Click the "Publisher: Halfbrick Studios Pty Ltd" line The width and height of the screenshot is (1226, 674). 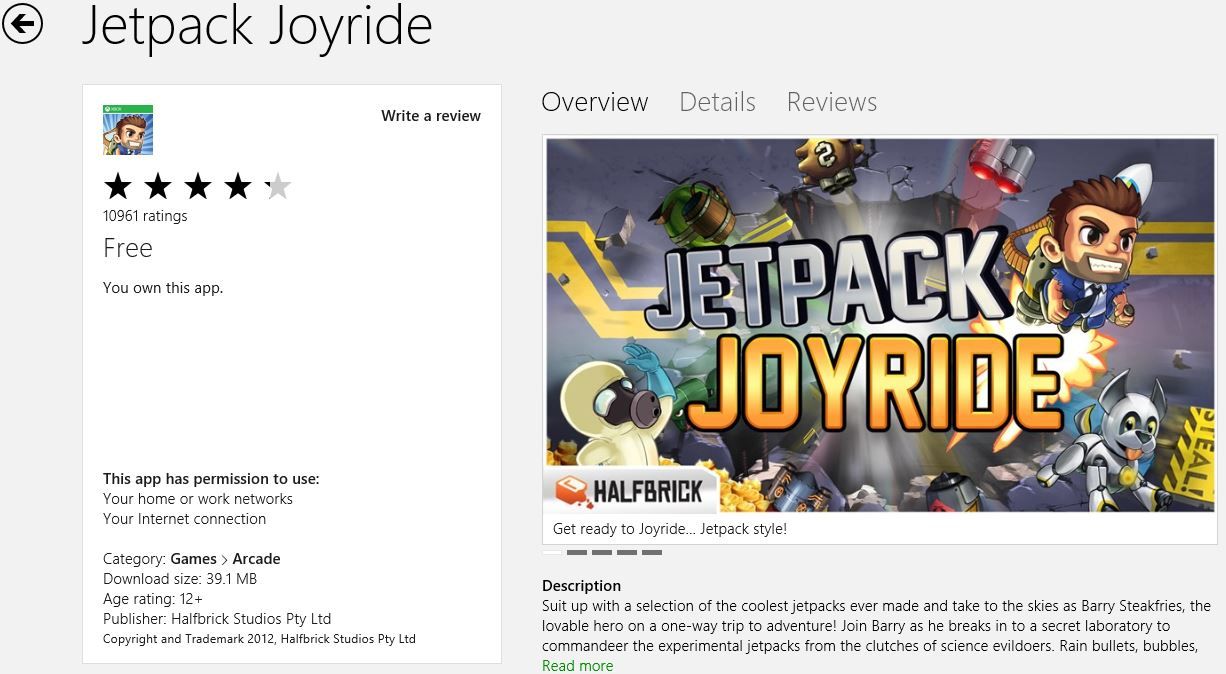coord(217,619)
